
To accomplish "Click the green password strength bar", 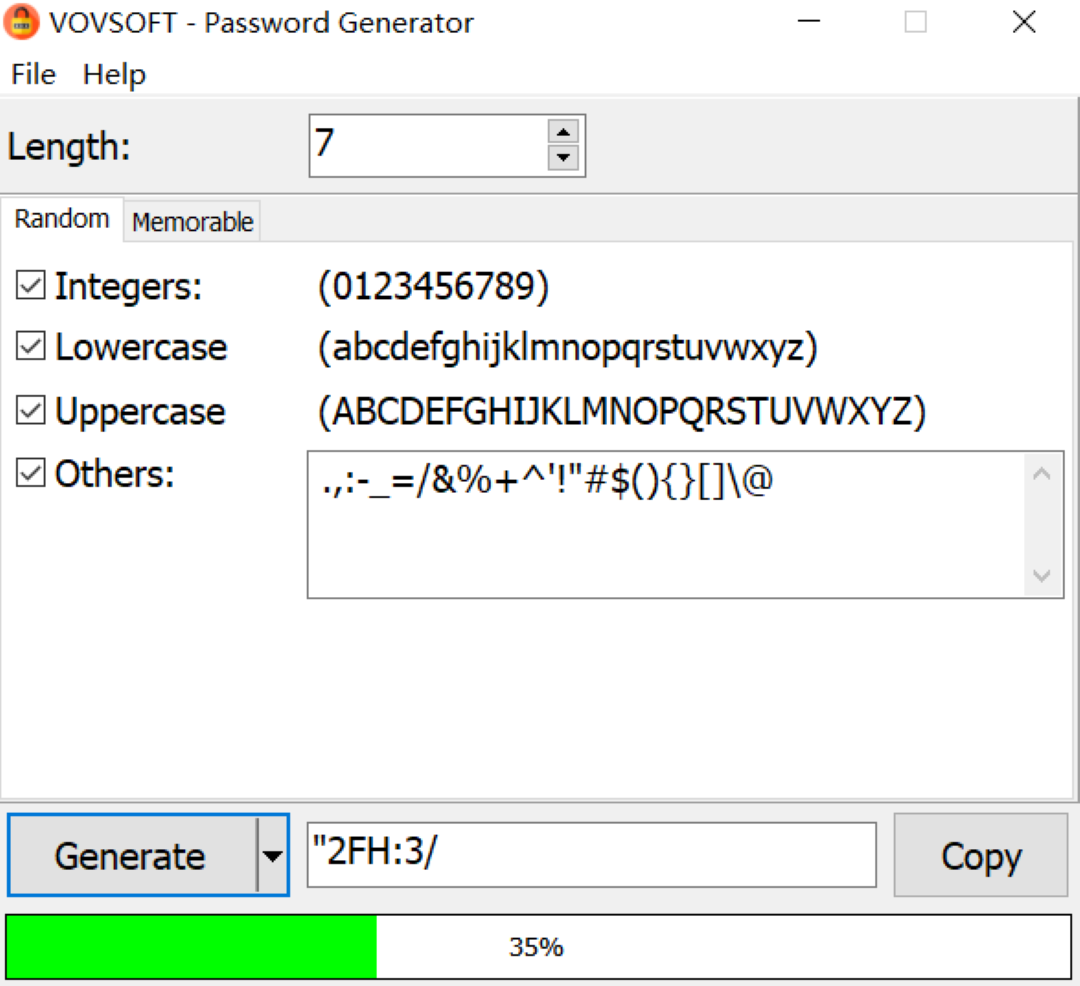I will 191,947.
